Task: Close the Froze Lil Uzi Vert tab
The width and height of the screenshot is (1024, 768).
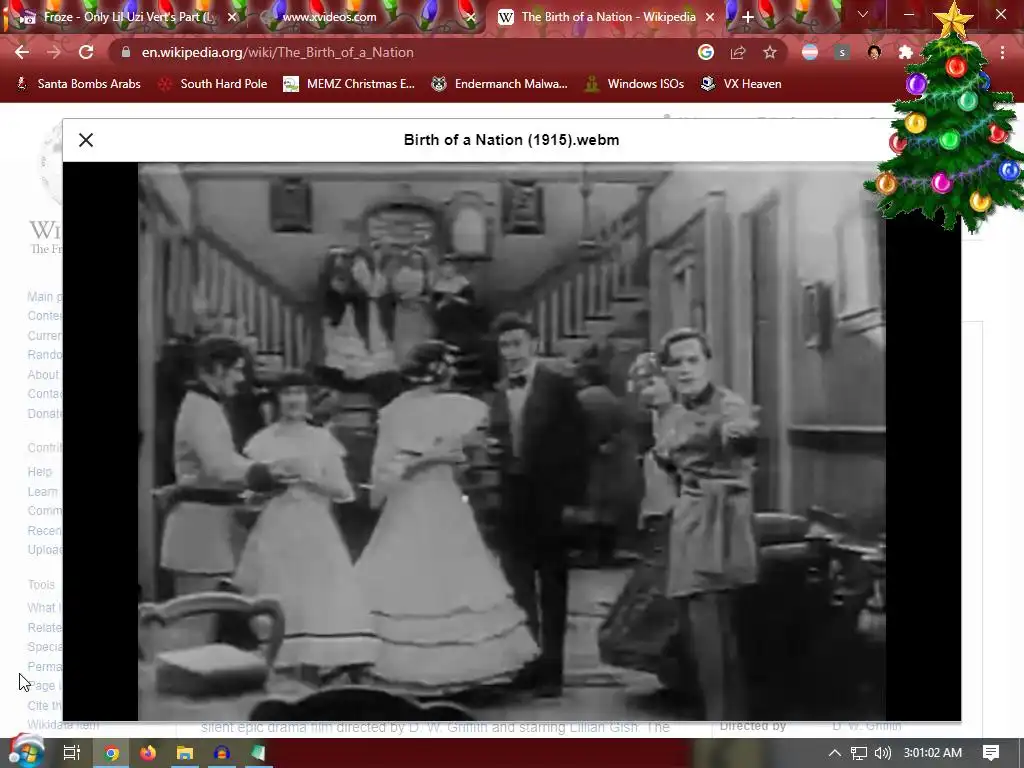Action: [x=232, y=17]
